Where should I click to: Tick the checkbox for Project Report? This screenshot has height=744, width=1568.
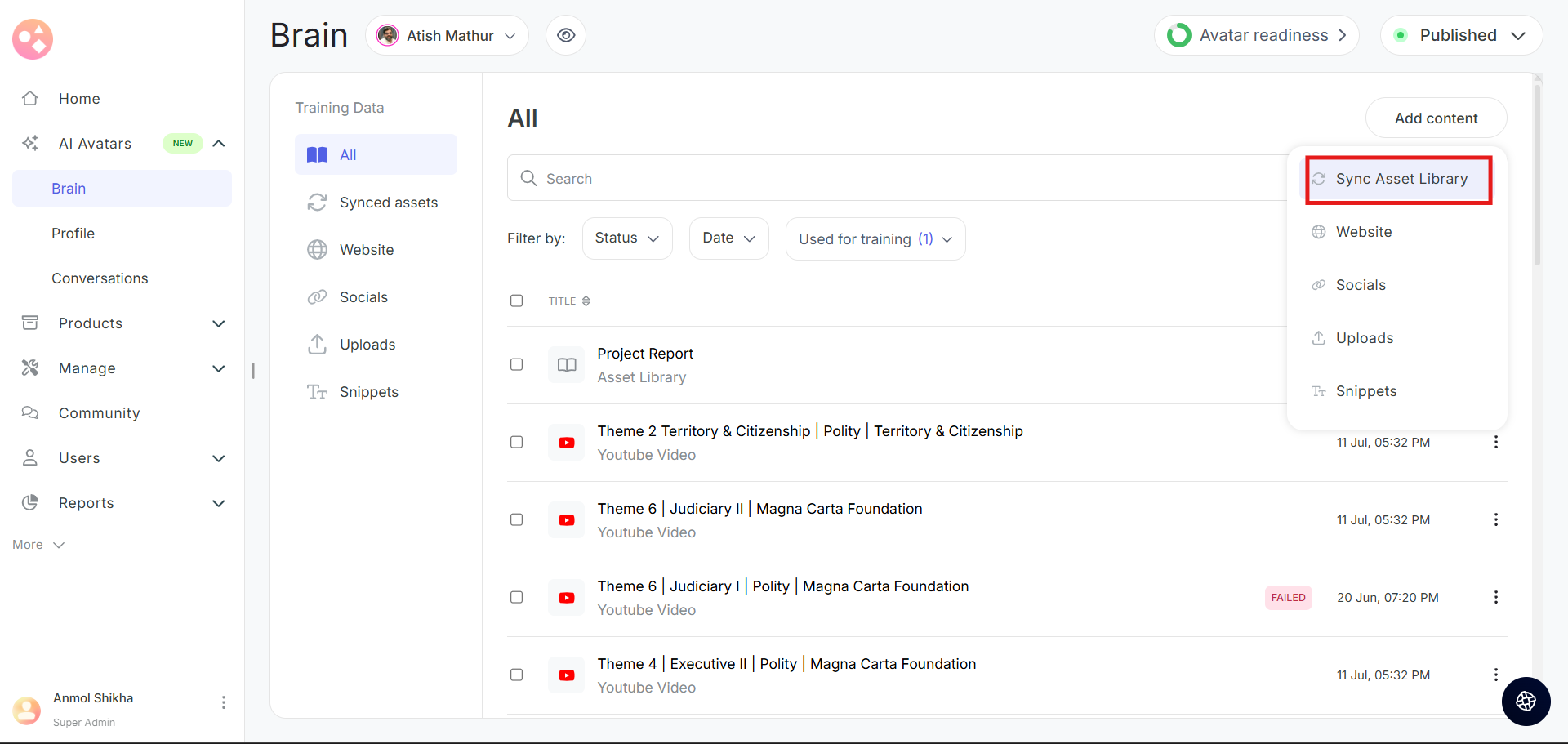pos(516,364)
